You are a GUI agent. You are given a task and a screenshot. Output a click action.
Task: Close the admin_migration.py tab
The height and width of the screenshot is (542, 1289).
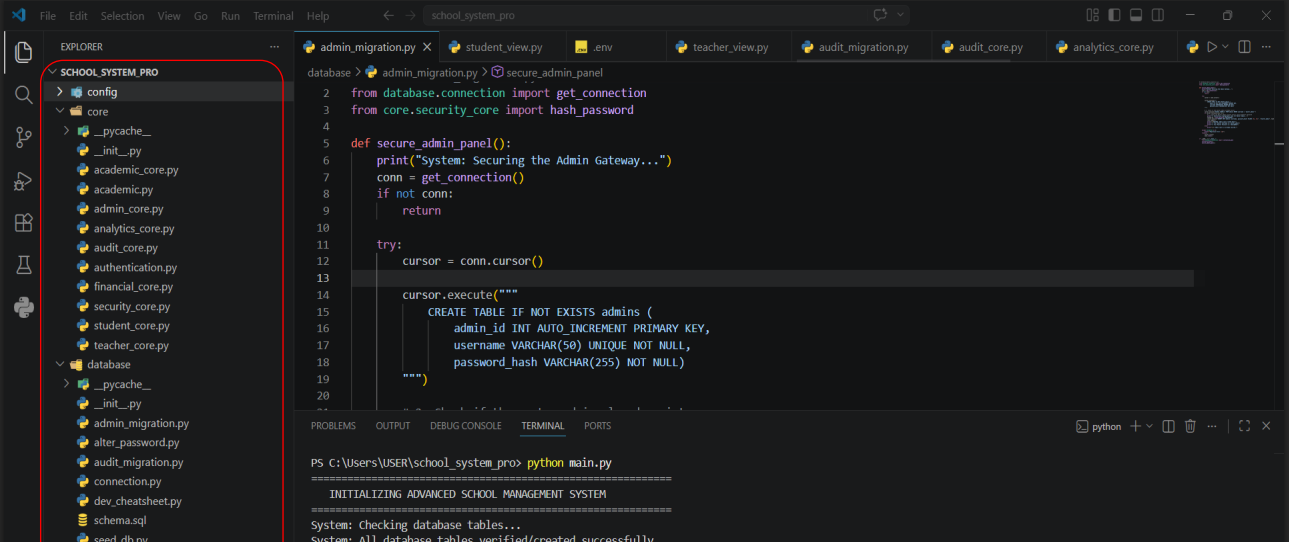pos(428,47)
